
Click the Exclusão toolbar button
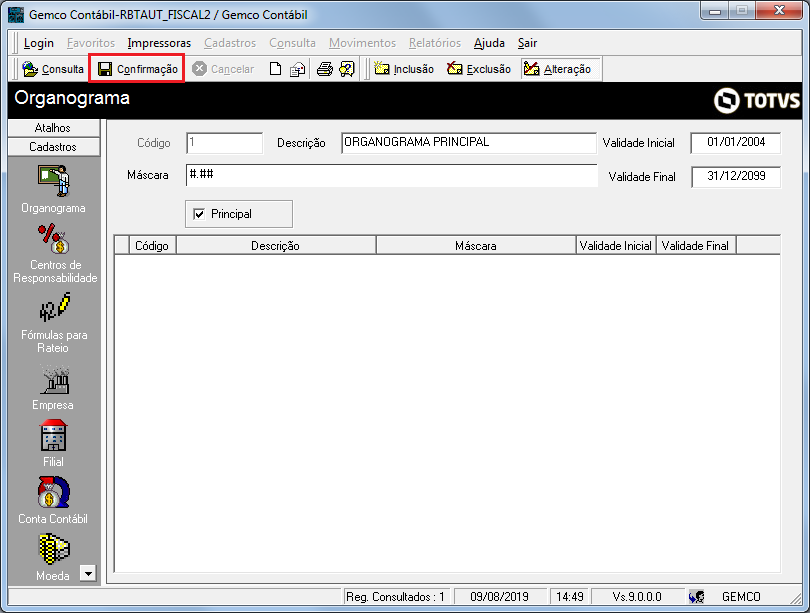479,69
